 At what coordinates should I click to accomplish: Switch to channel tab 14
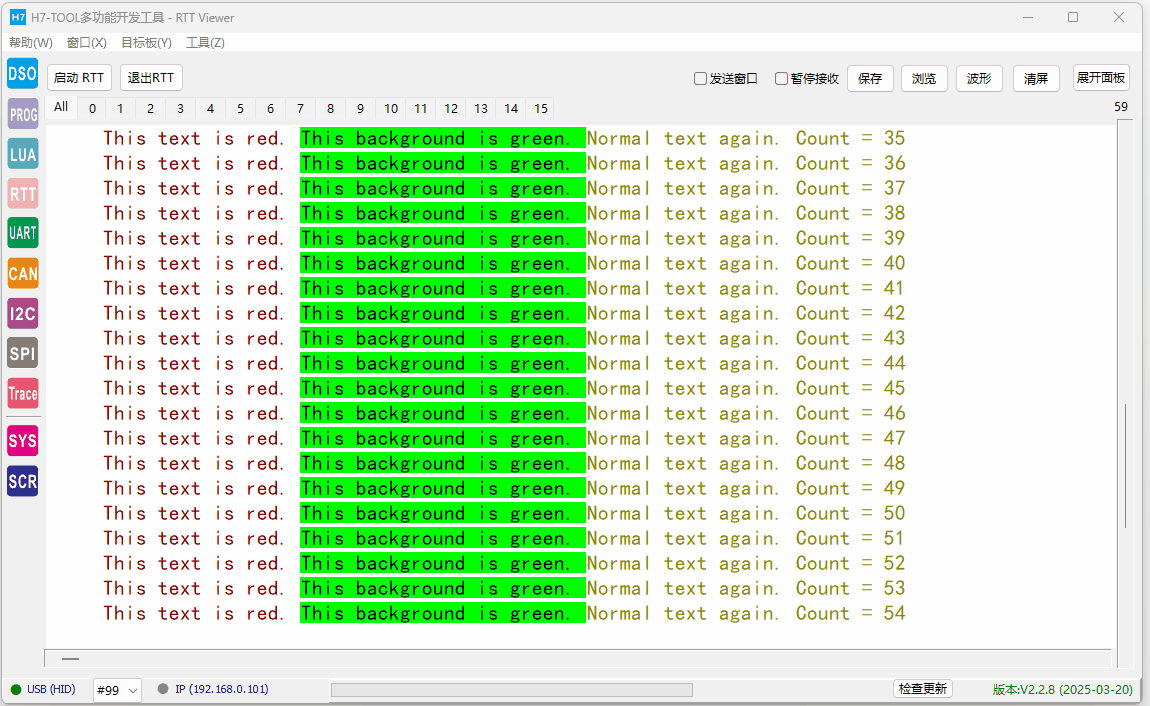tap(511, 109)
